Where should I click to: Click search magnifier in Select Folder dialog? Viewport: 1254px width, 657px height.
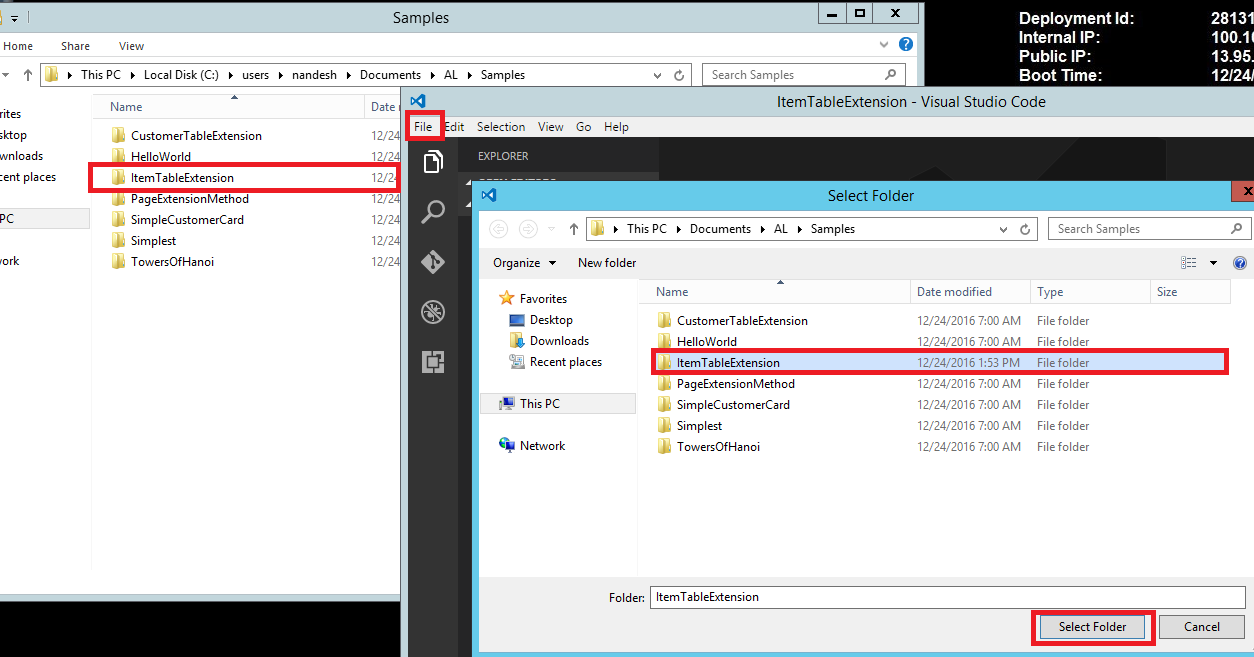pos(1237,229)
